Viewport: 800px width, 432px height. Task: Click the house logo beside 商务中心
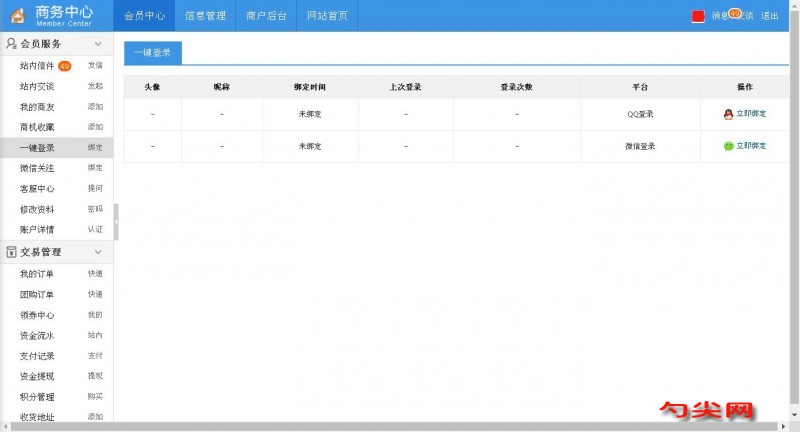[x=18, y=15]
